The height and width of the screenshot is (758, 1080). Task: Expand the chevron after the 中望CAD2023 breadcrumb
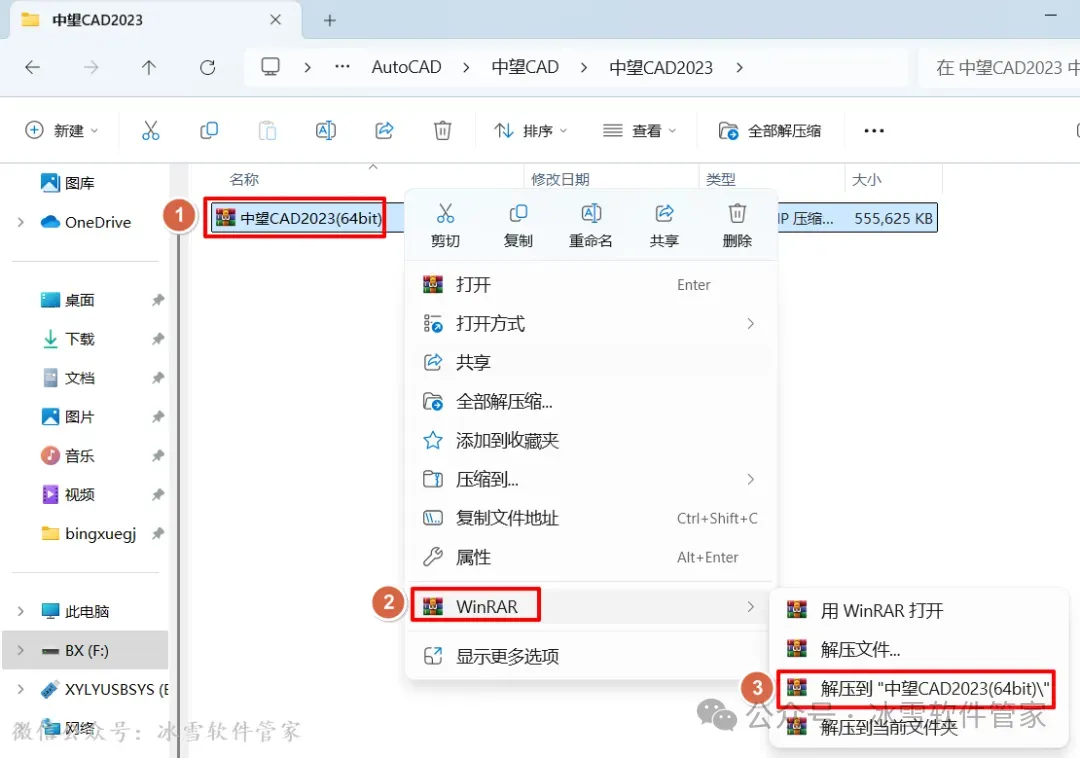pyautogui.click(x=740, y=67)
